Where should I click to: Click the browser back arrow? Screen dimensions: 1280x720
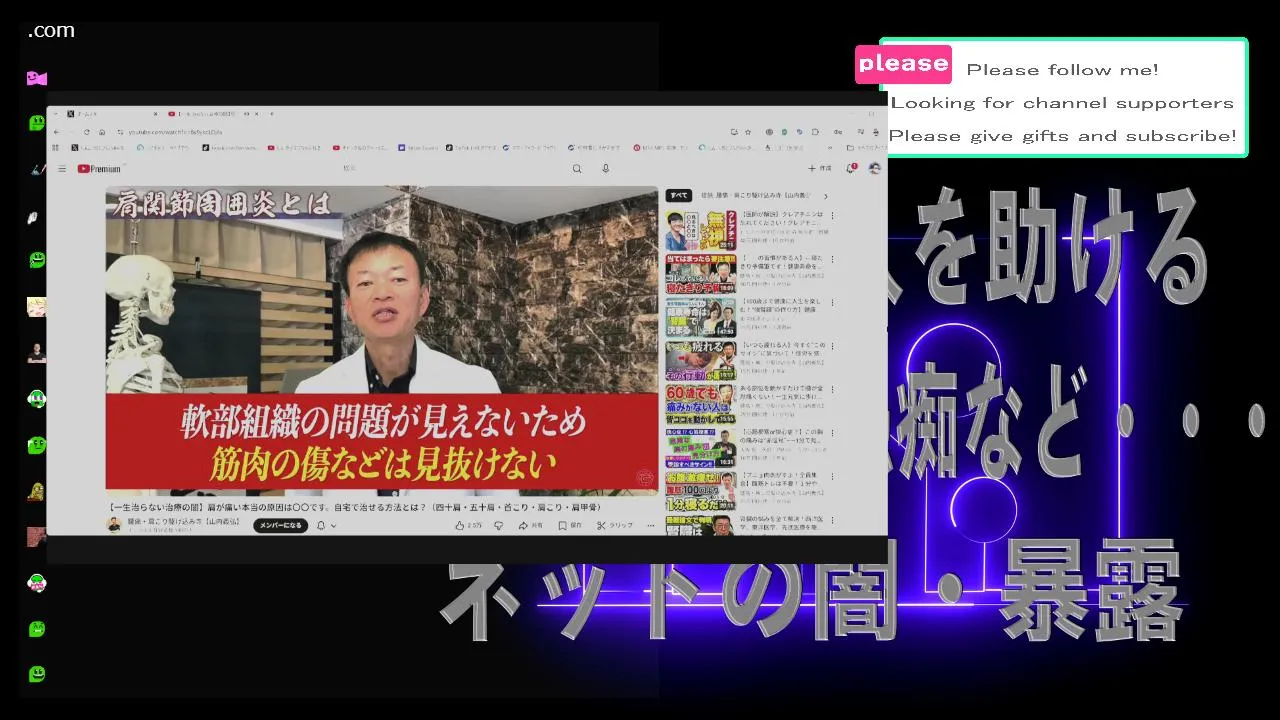tap(58, 132)
